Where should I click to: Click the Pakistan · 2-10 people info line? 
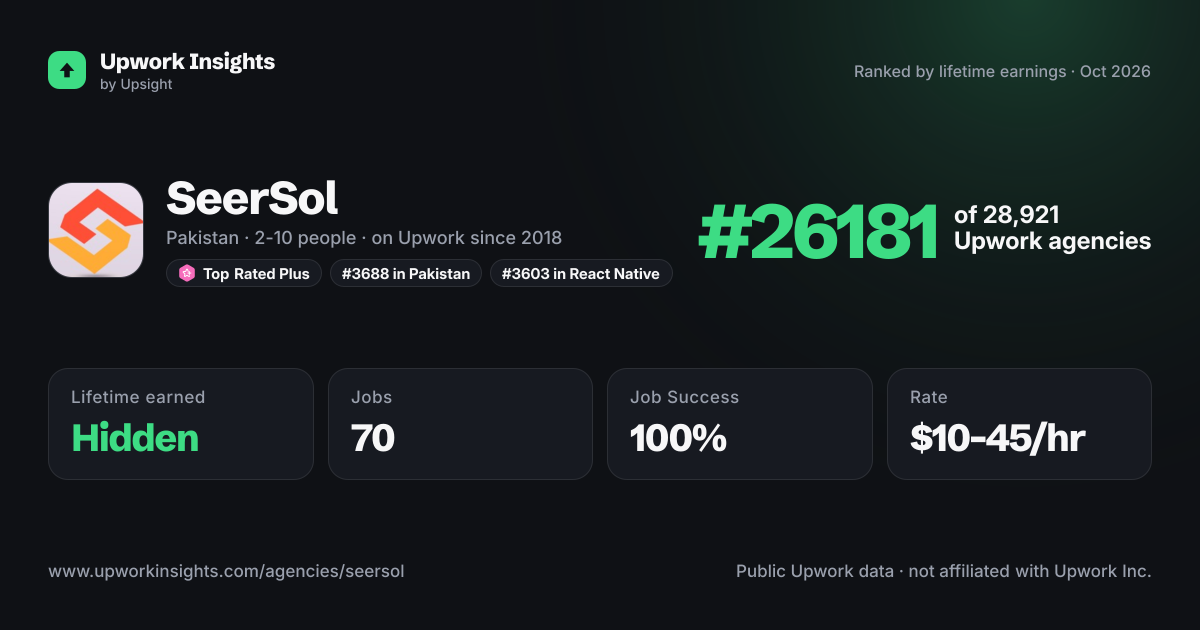coord(364,238)
